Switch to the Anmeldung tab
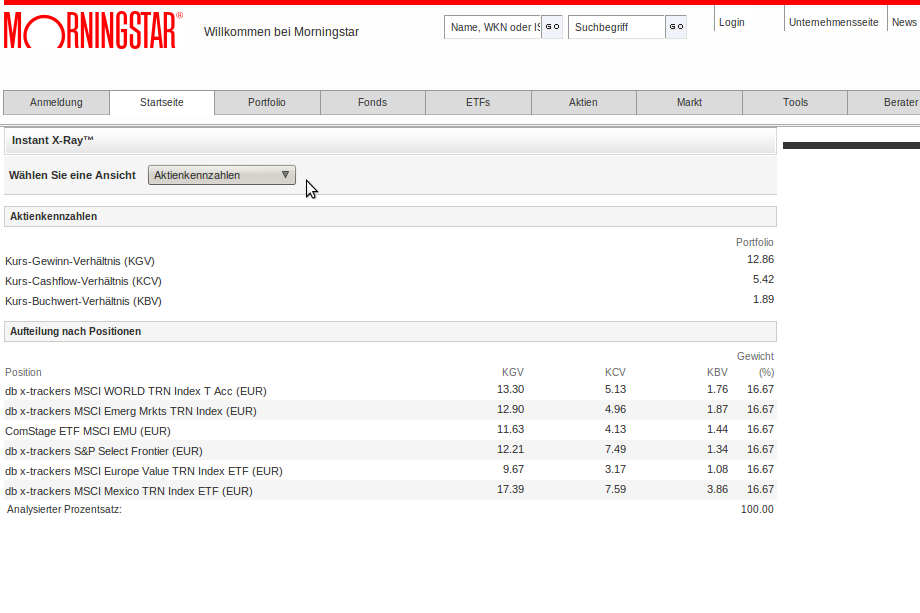The image size is (920, 613). coord(56,103)
